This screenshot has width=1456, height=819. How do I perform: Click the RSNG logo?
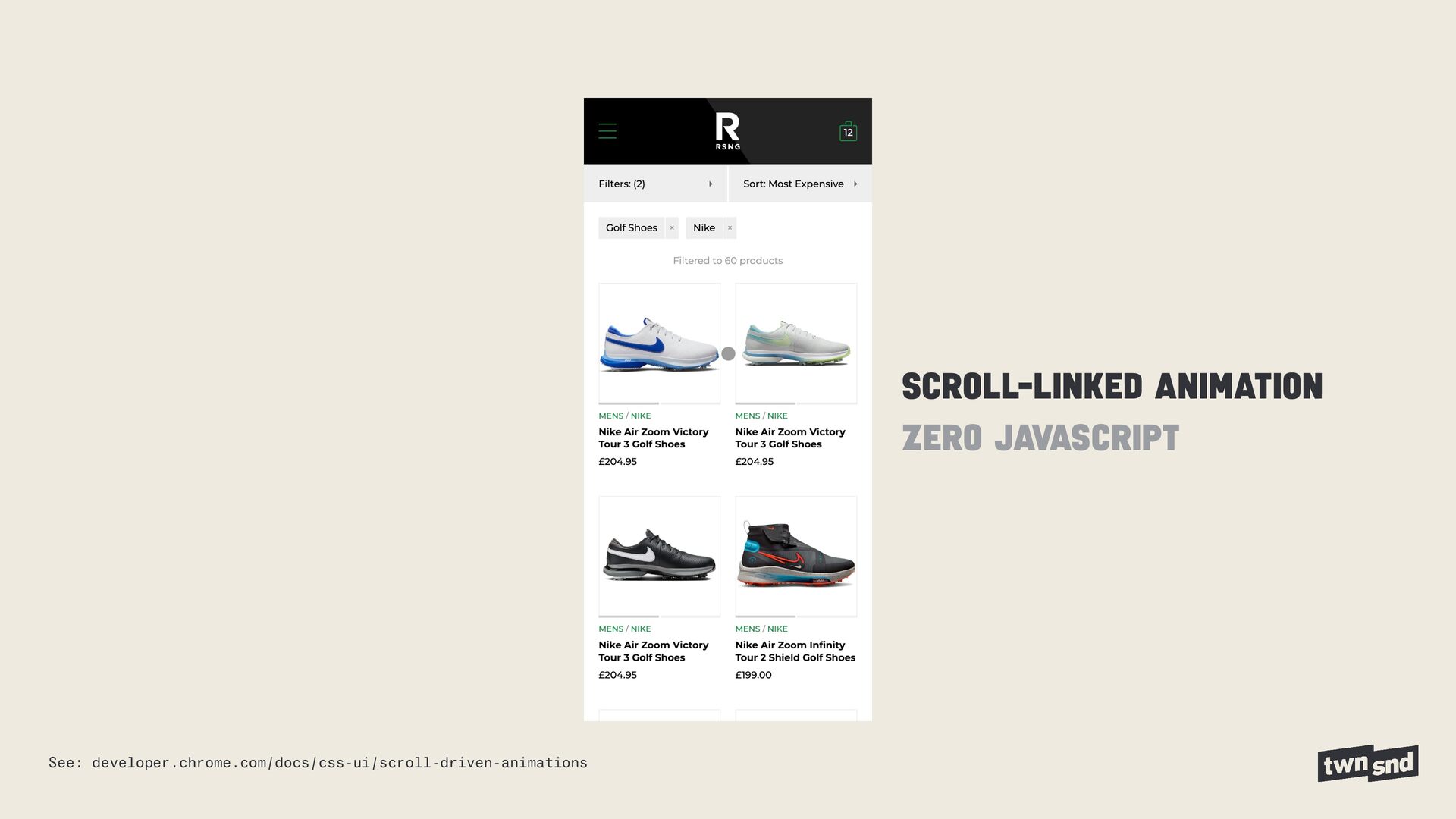point(727,131)
